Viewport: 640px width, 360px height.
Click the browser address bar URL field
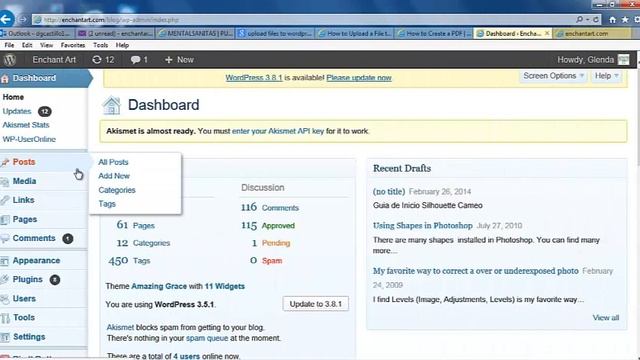(x=302, y=20)
